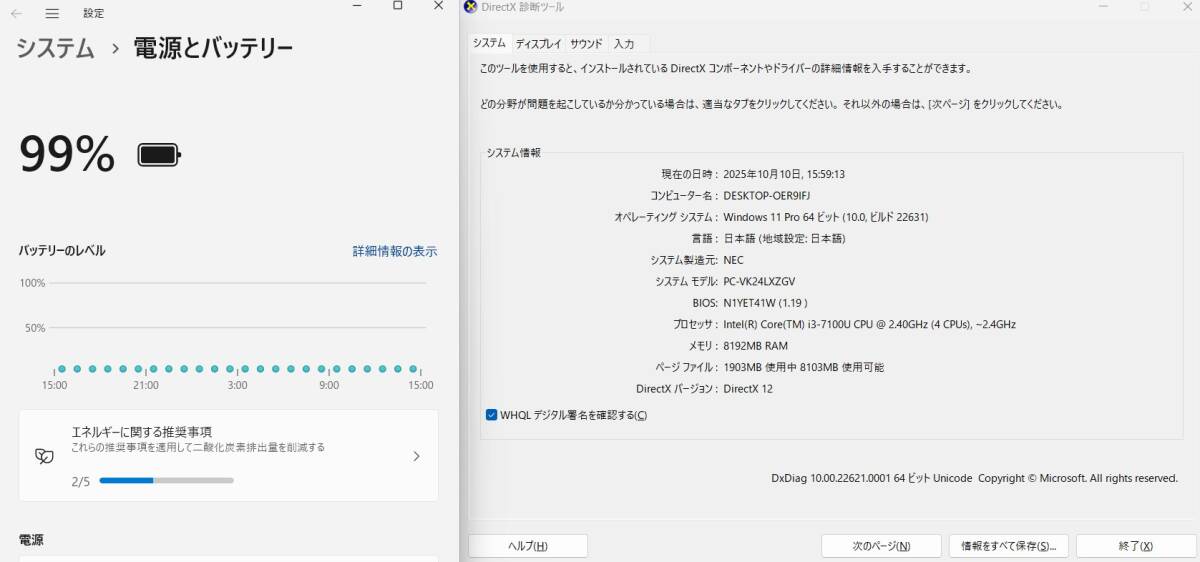This screenshot has width=1200, height=562.
Task: Click the 99% battery percentage text
Action: [x=67, y=154]
